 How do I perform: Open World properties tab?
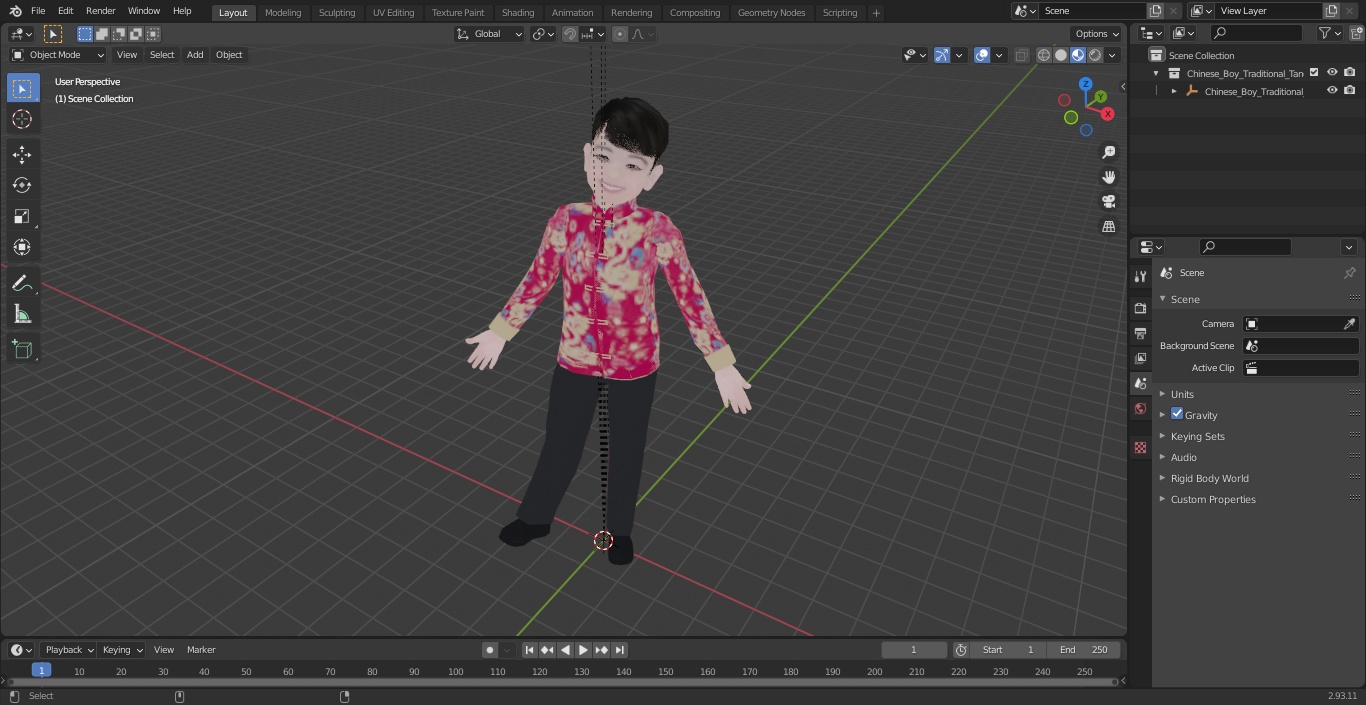[x=1140, y=408]
